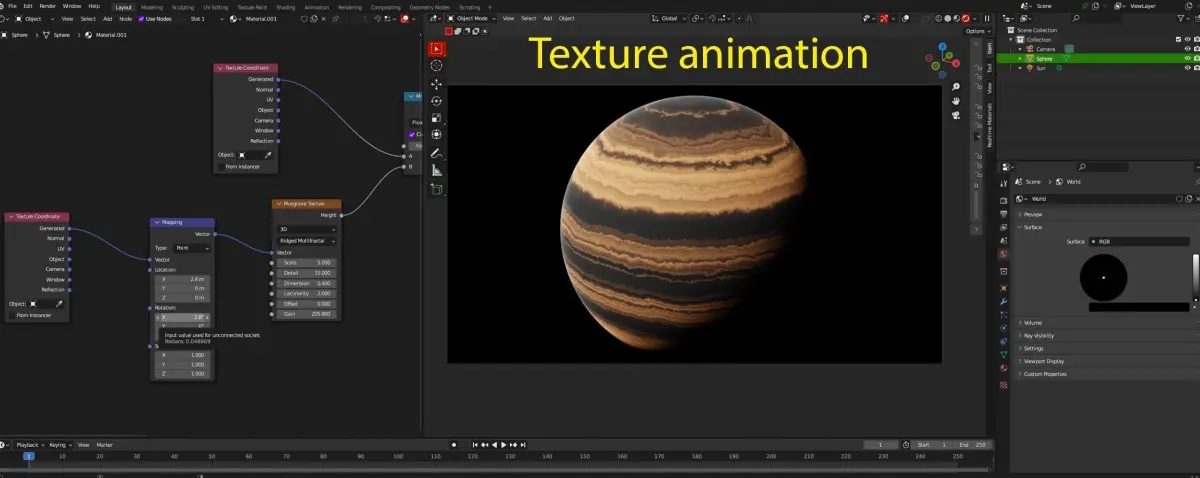The width and height of the screenshot is (1200, 478).
Task: Open the Render menu
Action: pos(48,6)
